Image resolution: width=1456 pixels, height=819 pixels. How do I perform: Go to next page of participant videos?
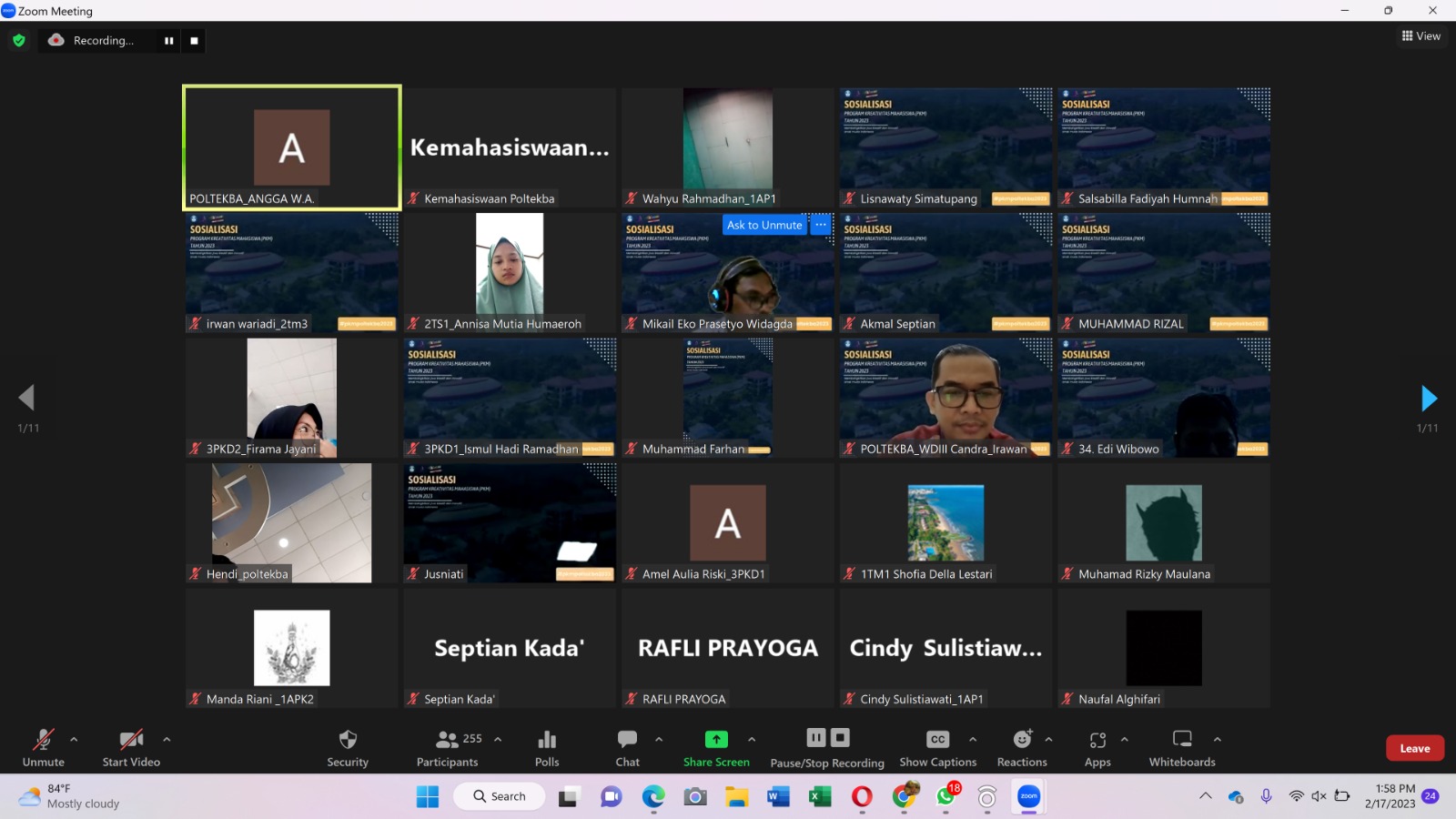coord(1429,398)
